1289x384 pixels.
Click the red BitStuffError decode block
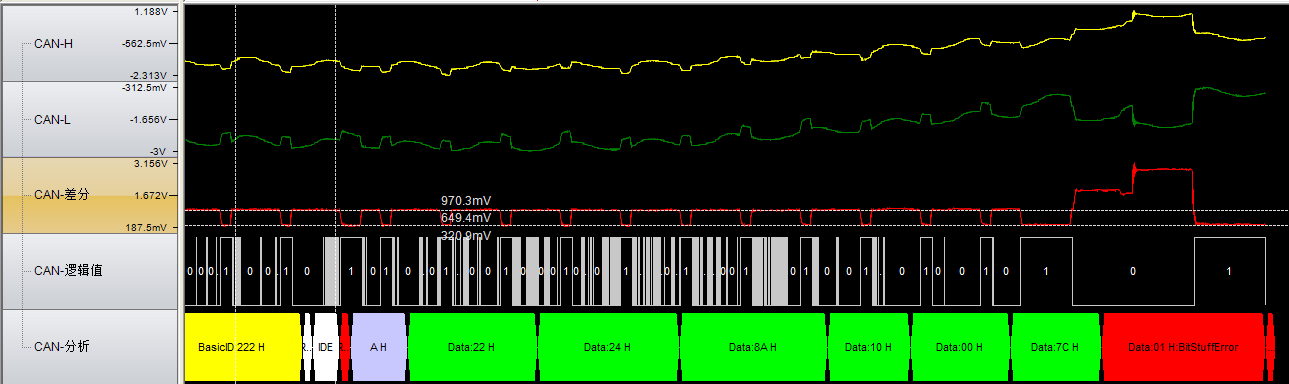(1183, 347)
